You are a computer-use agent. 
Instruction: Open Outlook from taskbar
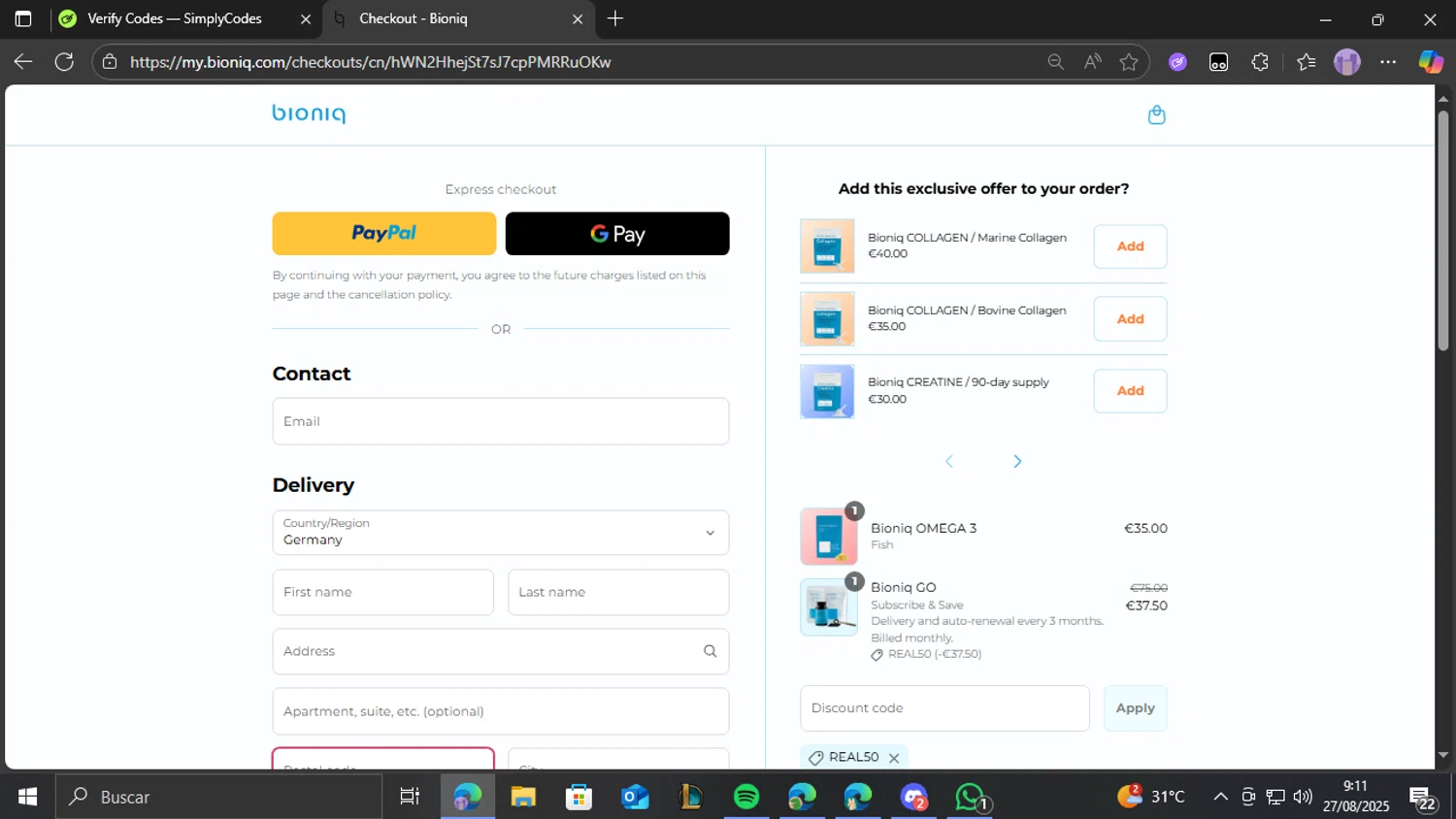click(635, 797)
